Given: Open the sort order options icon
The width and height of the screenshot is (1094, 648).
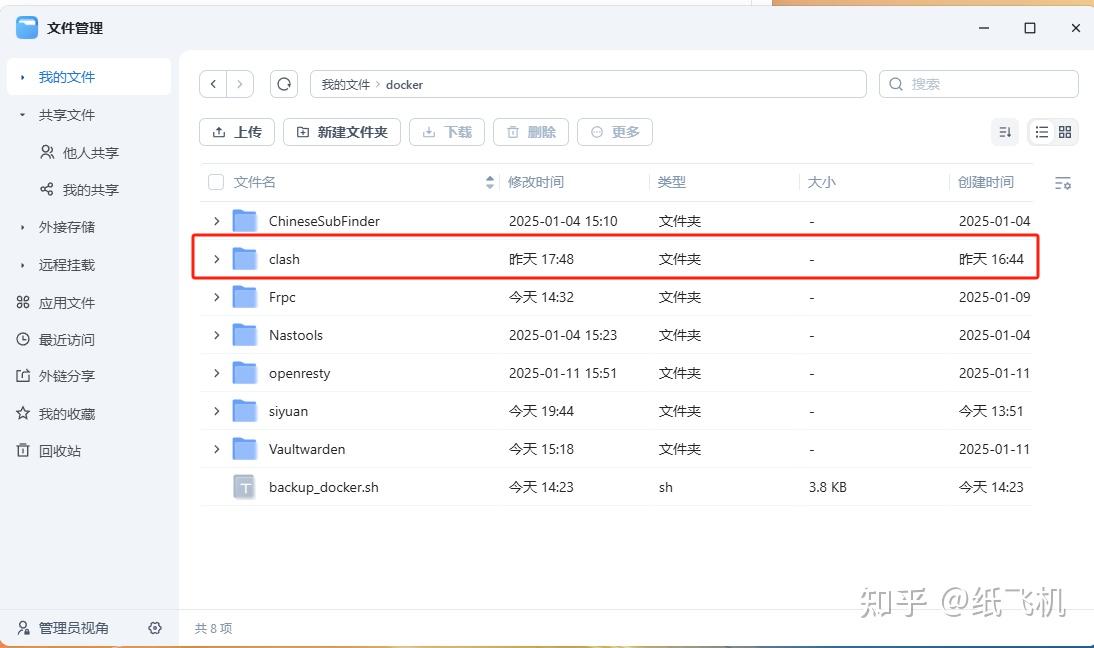Looking at the screenshot, I should tap(1005, 131).
